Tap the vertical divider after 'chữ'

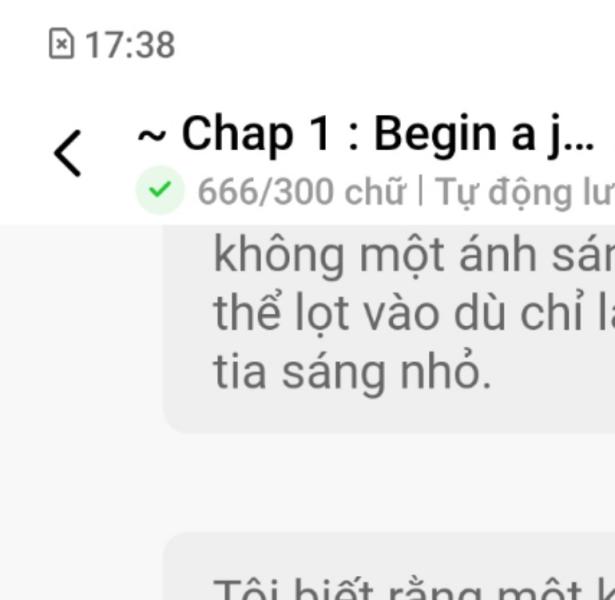tap(420, 191)
